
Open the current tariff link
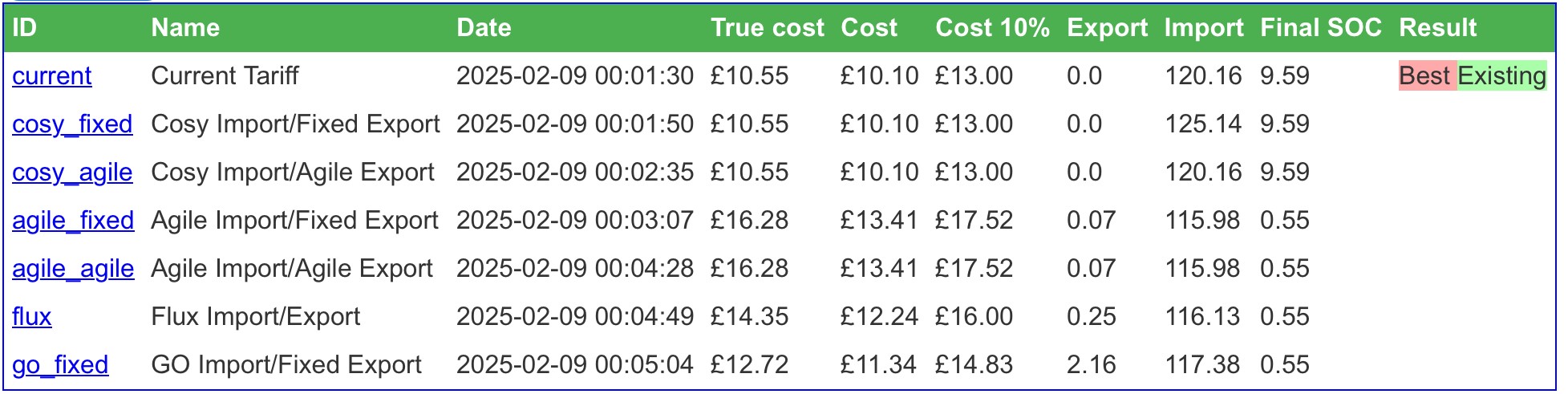52,76
